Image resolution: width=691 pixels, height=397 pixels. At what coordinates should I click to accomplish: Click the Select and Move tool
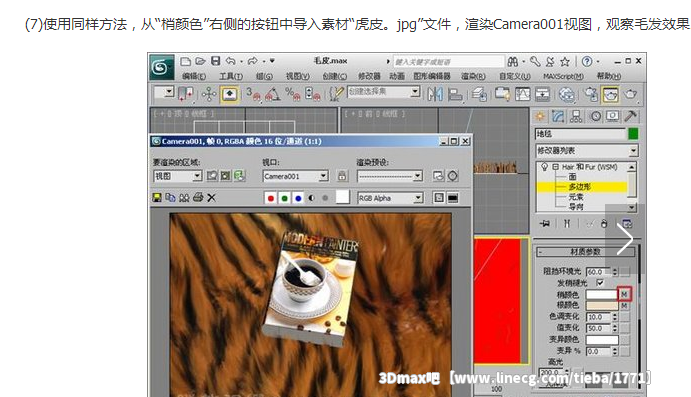pos(209,94)
